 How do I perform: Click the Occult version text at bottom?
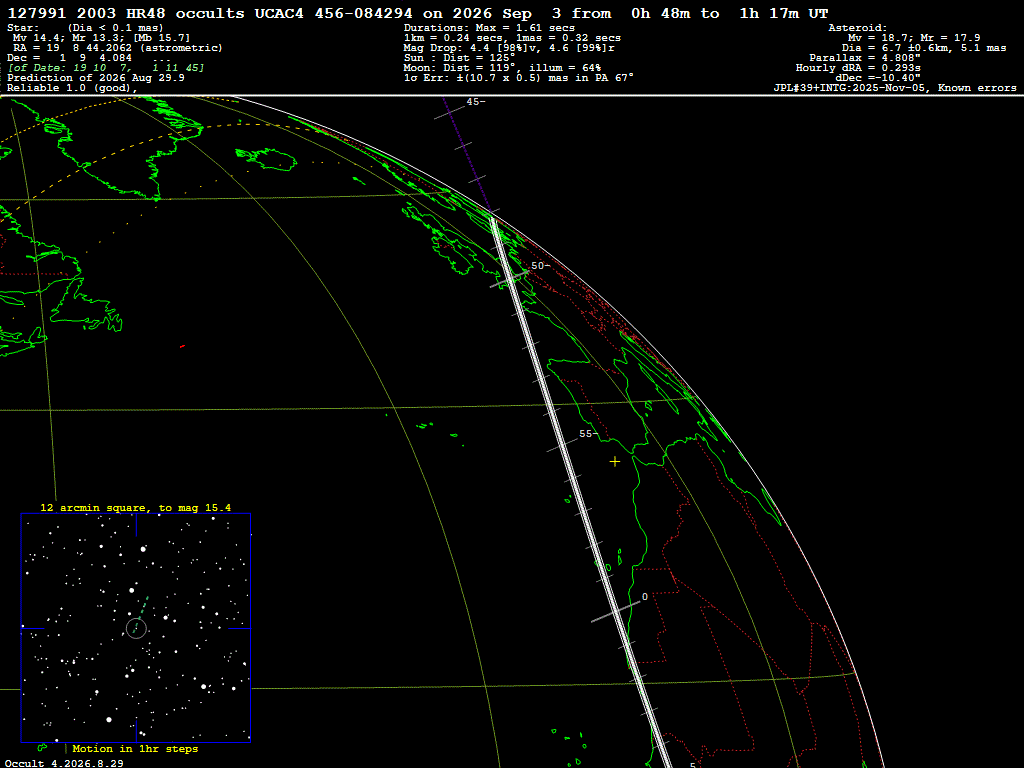tap(64, 763)
